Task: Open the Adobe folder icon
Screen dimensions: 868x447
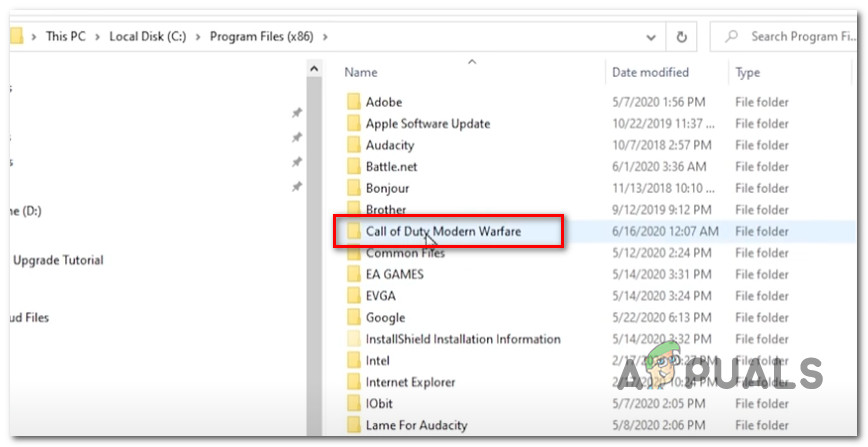Action: [x=354, y=102]
